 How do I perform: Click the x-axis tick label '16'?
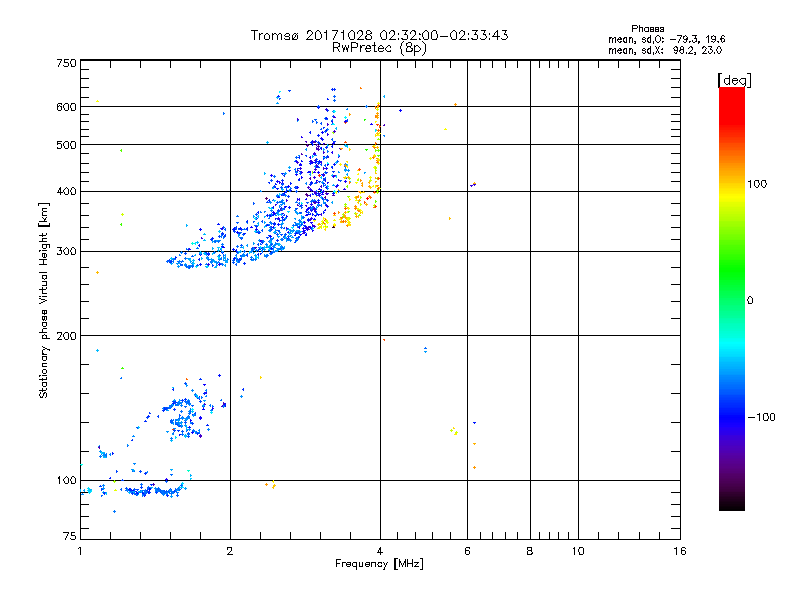pos(680,551)
